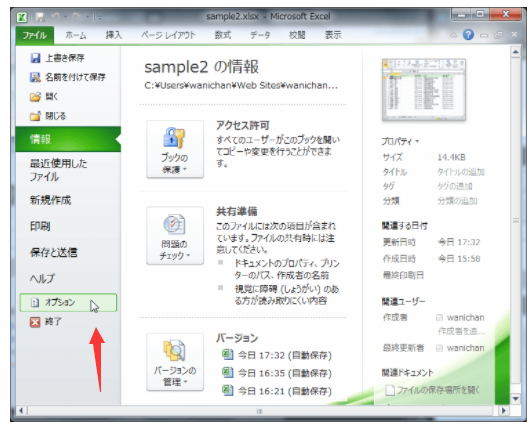
Task: Open the 16:21 autosaved version
Action: (x=277, y=391)
